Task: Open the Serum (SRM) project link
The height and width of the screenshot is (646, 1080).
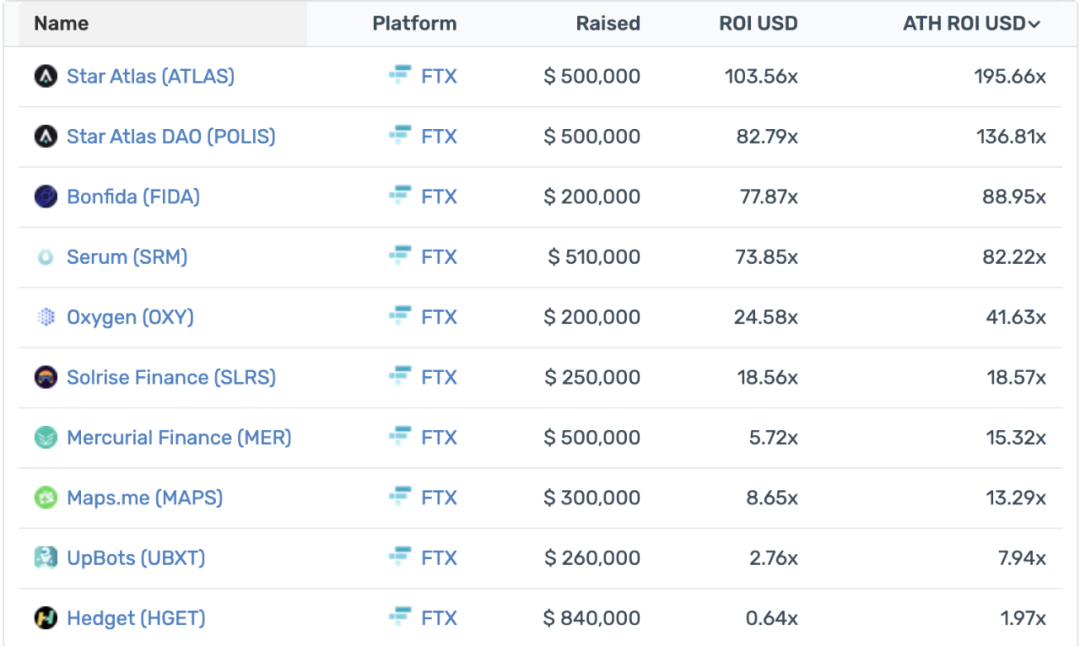Action: tap(127, 257)
